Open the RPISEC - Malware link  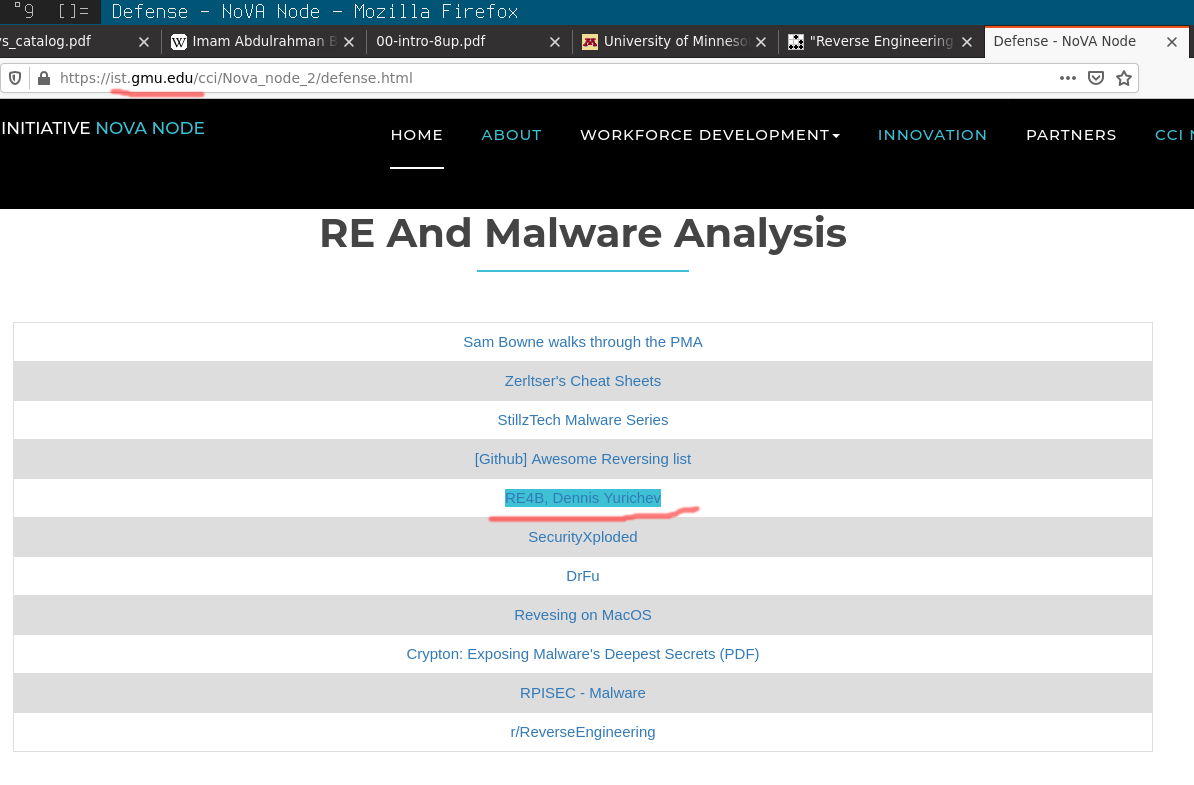point(583,693)
